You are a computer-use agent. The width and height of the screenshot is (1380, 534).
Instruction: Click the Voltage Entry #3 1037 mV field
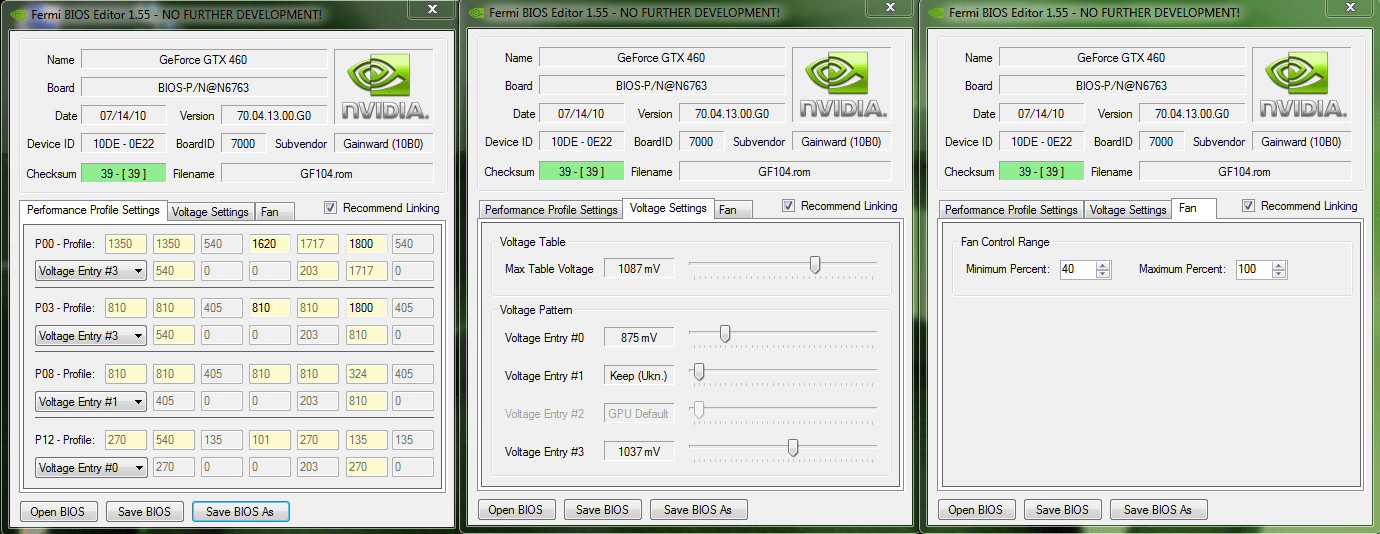pyautogui.click(x=639, y=452)
